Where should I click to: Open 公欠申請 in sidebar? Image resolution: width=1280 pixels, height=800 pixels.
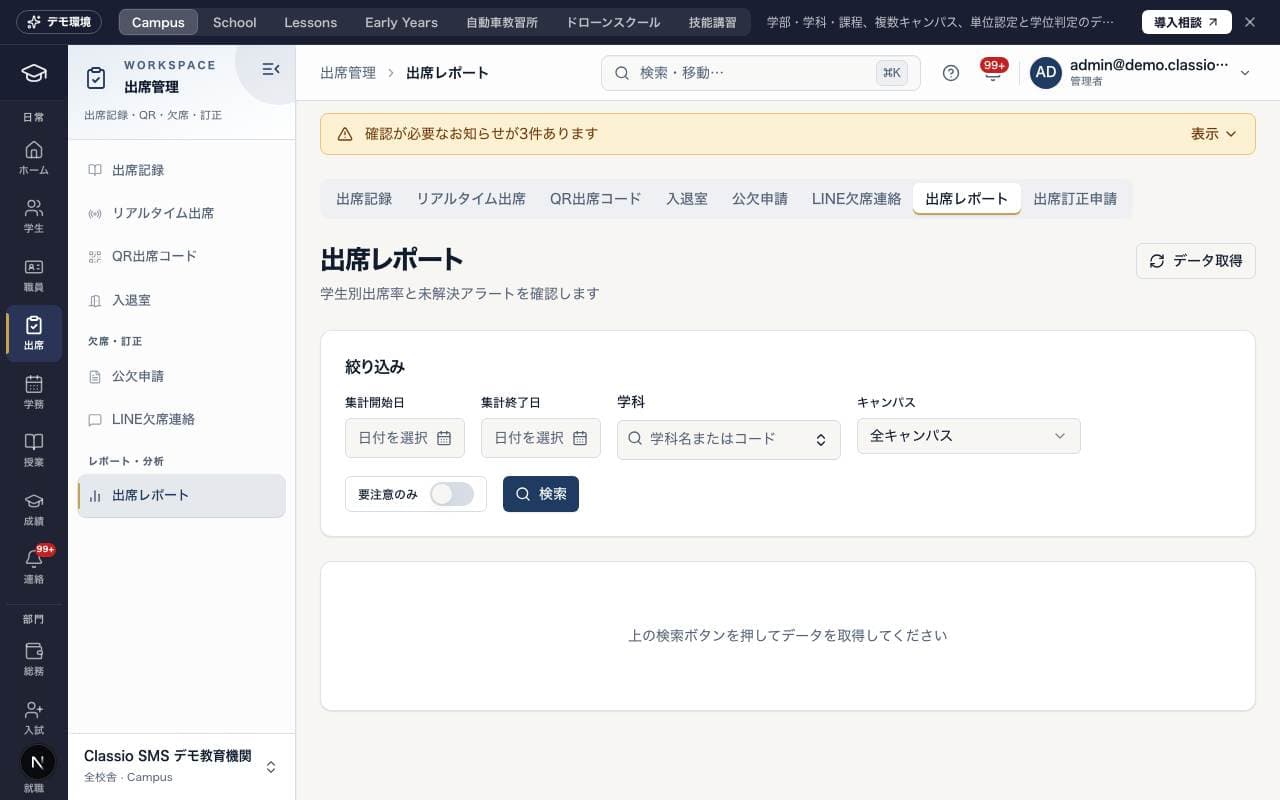coord(182,376)
